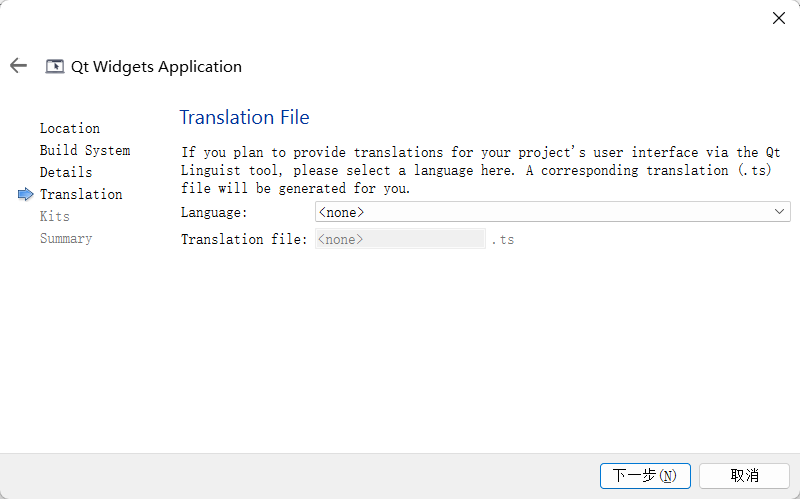
Task: Click the Translation file: label
Action: coord(244,239)
